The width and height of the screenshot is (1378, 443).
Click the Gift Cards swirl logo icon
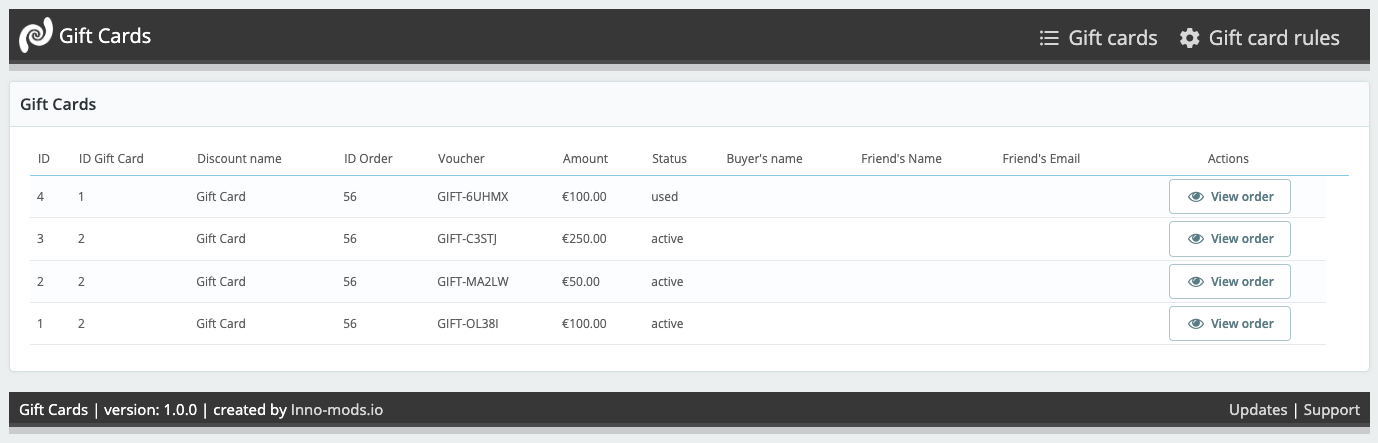36,36
